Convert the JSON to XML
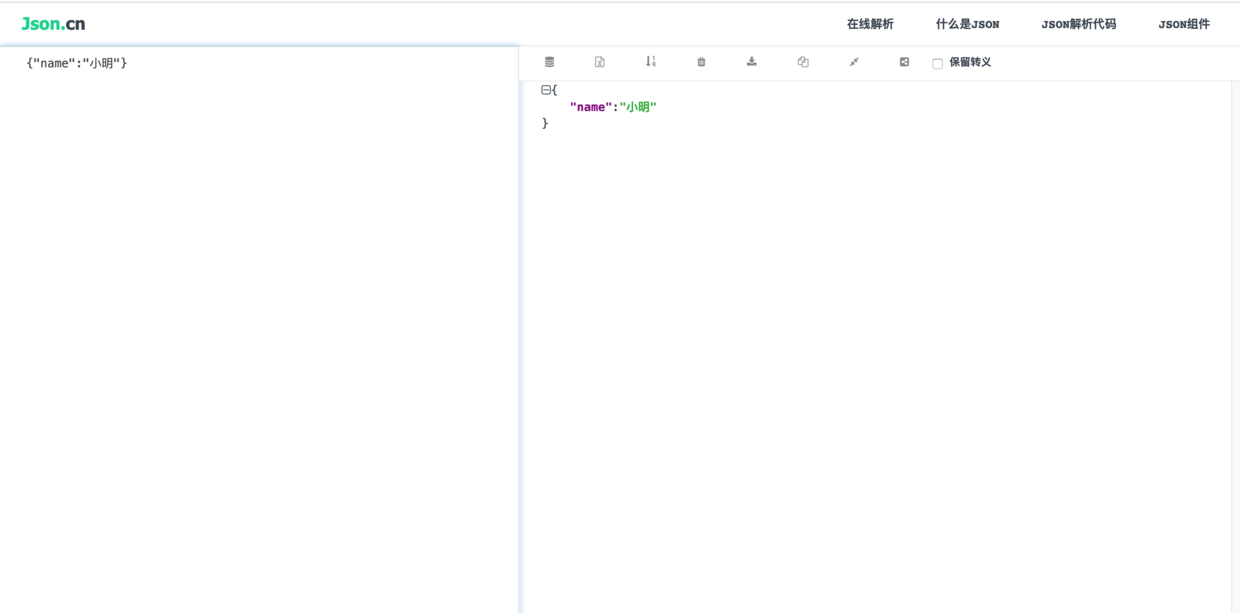 [x=600, y=62]
